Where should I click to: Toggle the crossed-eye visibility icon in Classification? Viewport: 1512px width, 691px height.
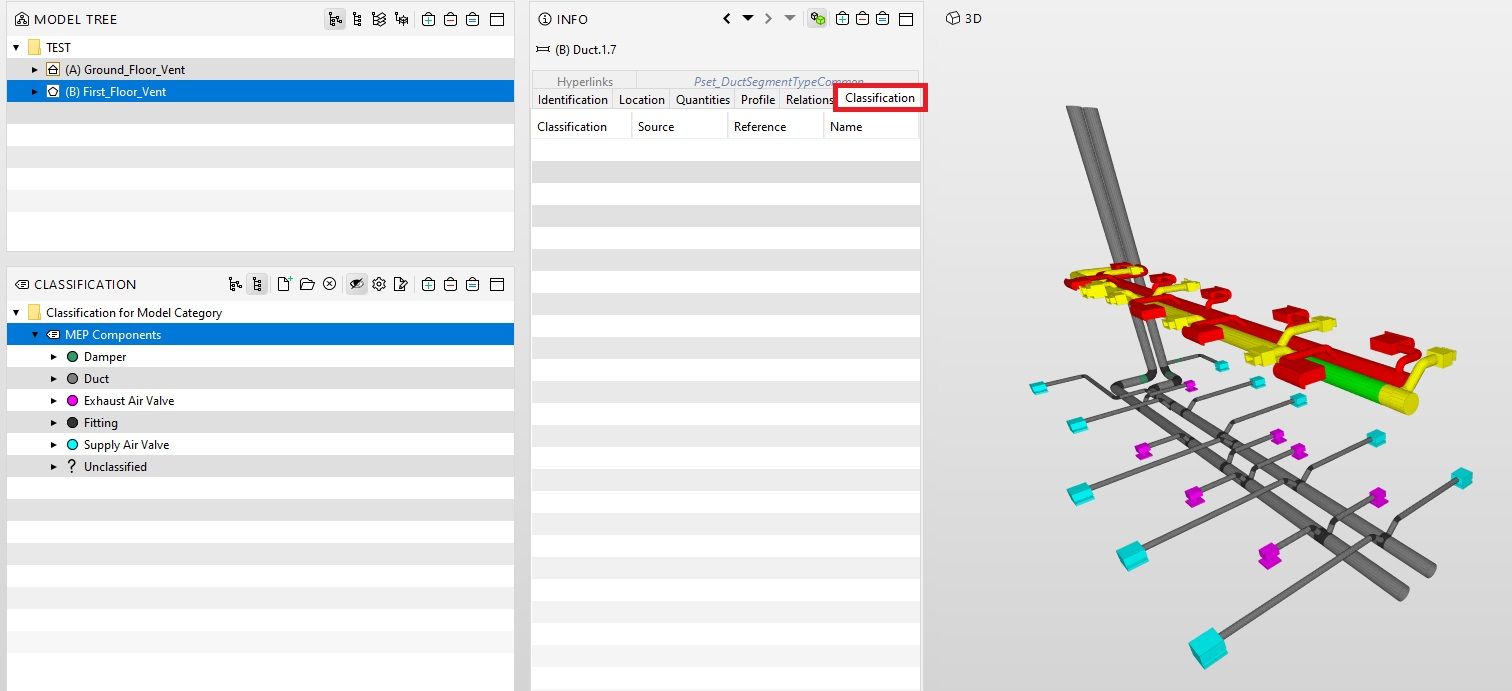[x=356, y=284]
